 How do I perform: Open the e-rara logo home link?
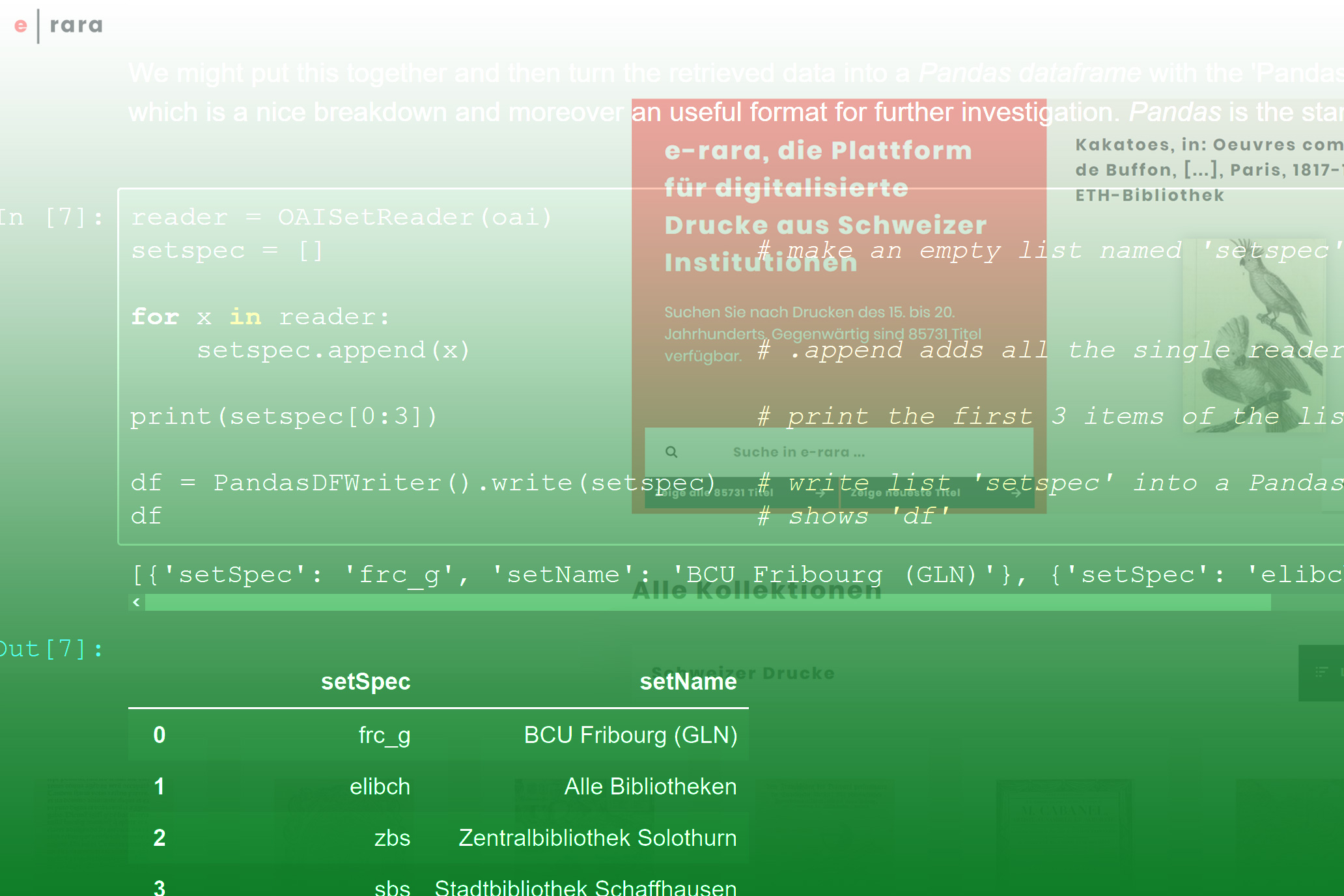pos(59,25)
